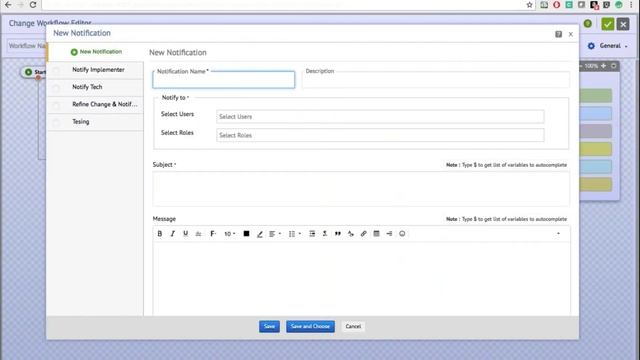
Task: Click the fit-to-screen icon beside zoom plus
Action: (x=613, y=66)
